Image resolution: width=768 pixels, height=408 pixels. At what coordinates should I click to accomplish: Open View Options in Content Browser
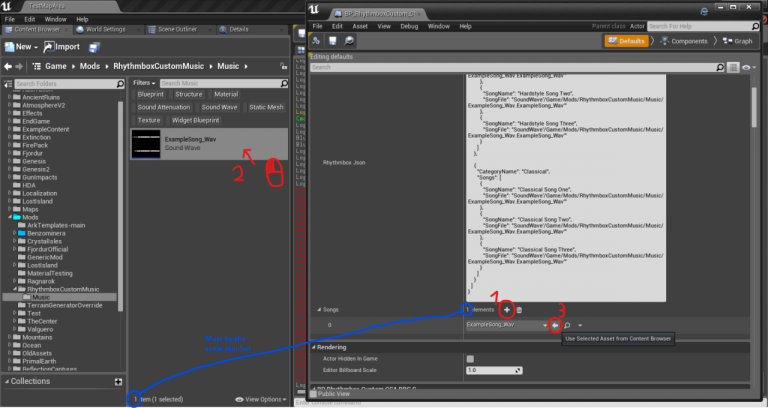261,400
